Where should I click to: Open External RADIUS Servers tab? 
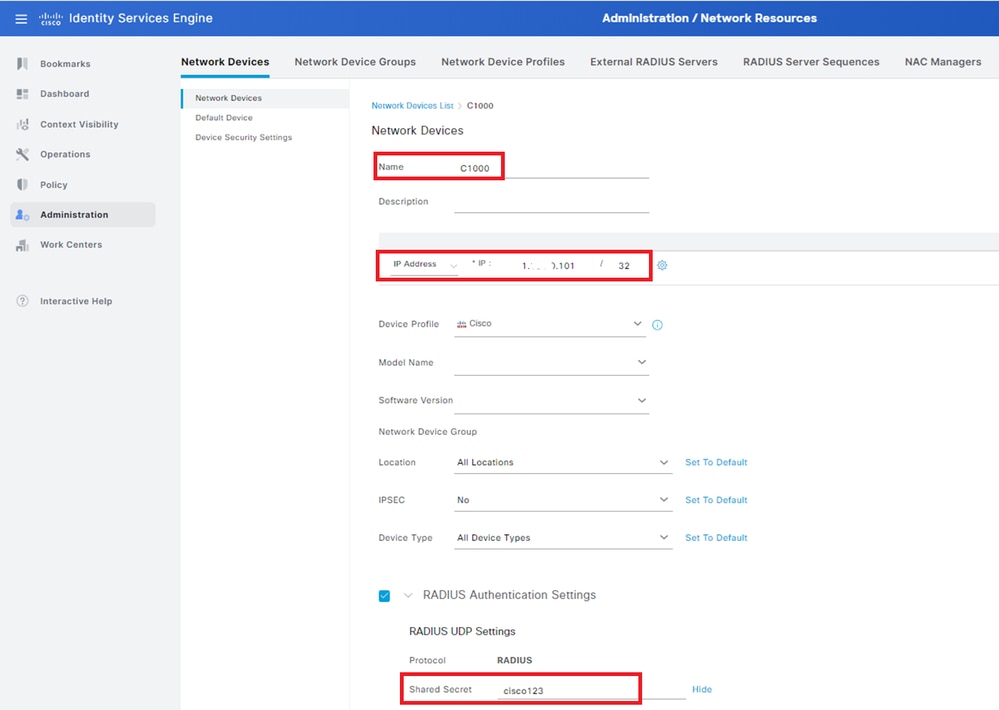pos(654,62)
